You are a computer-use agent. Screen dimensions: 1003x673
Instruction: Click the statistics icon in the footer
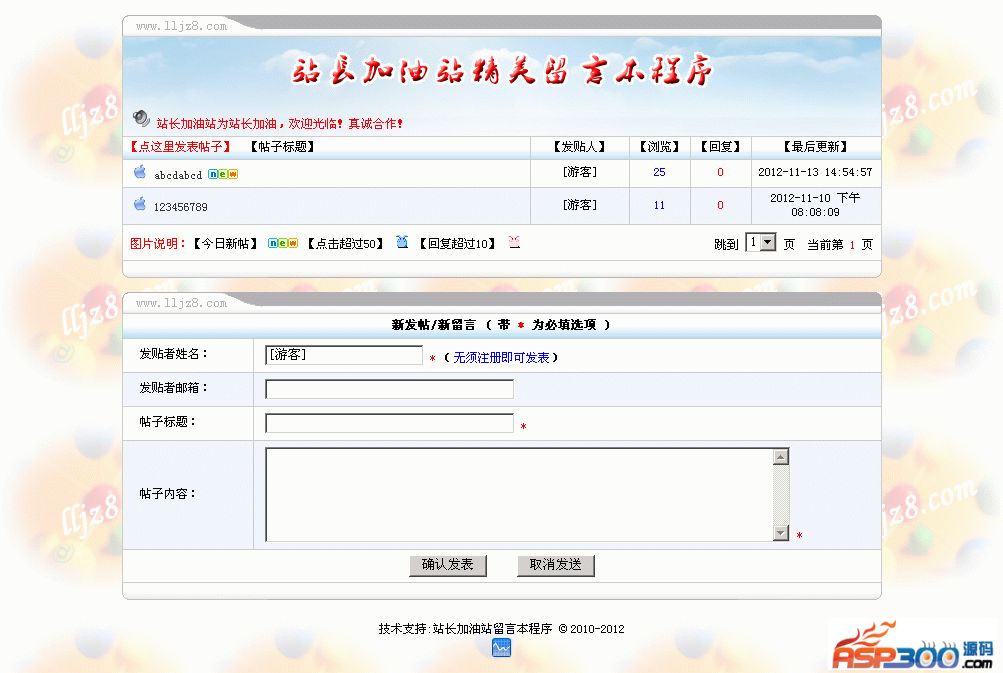click(502, 648)
